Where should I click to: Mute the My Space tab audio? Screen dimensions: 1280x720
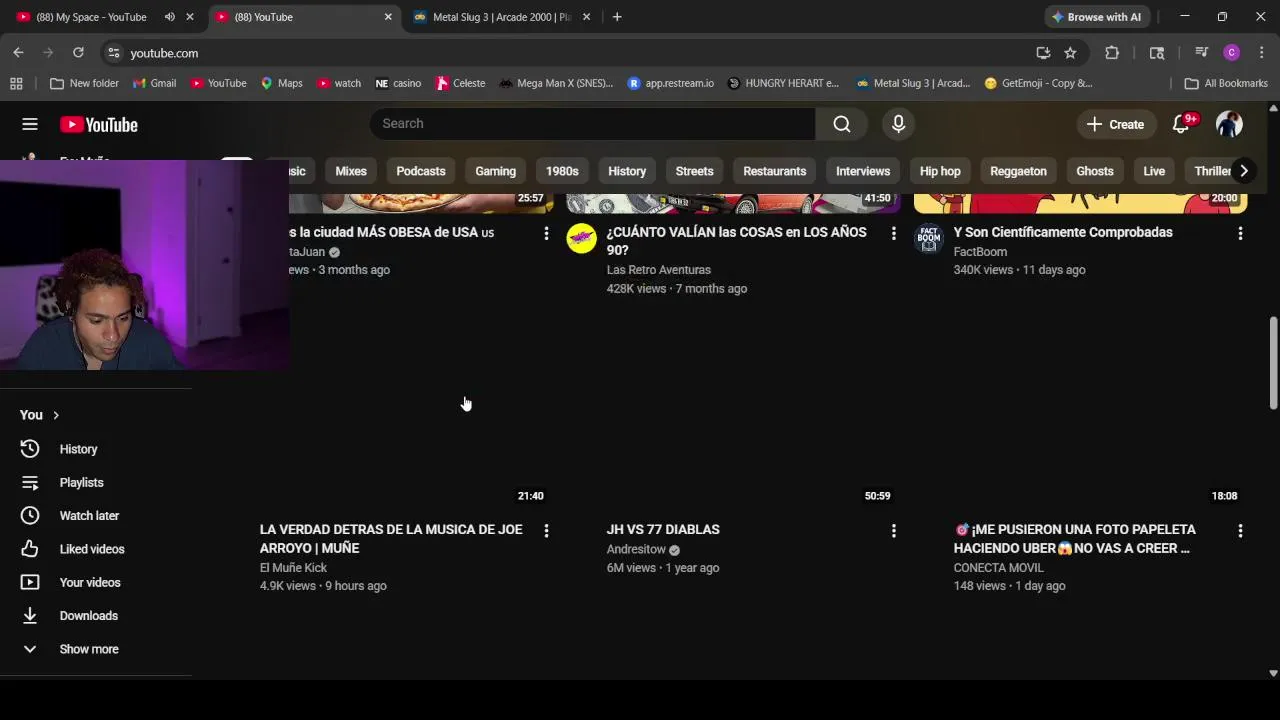pyautogui.click(x=169, y=17)
